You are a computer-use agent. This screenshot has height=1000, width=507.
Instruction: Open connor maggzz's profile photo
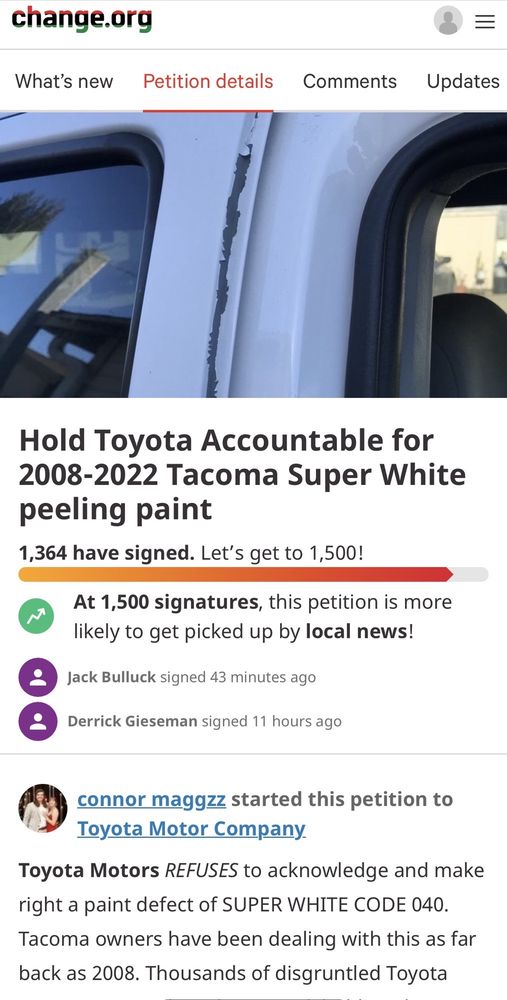(x=43, y=808)
